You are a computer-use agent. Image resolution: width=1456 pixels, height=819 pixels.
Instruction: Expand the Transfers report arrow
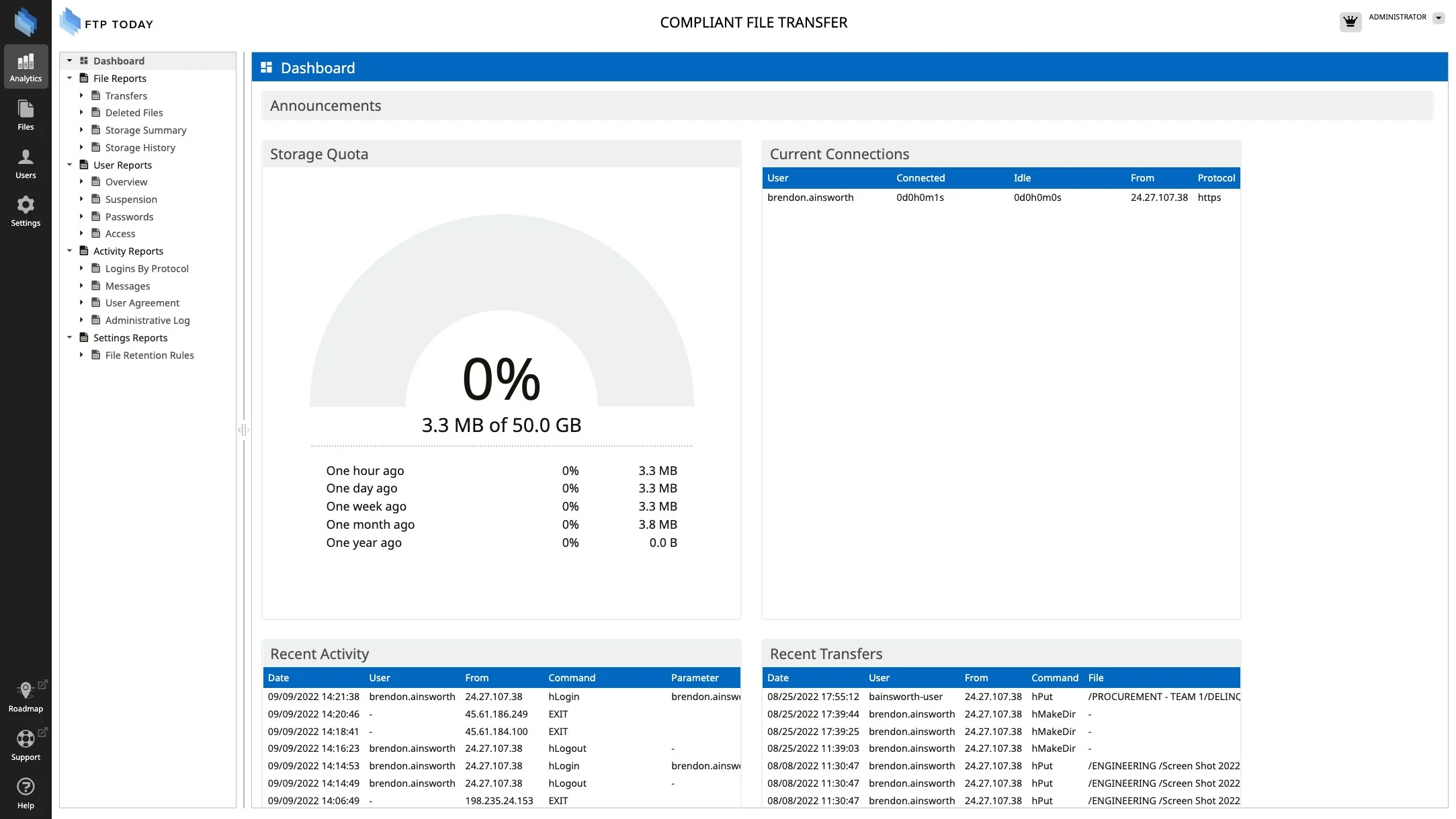pyautogui.click(x=81, y=95)
